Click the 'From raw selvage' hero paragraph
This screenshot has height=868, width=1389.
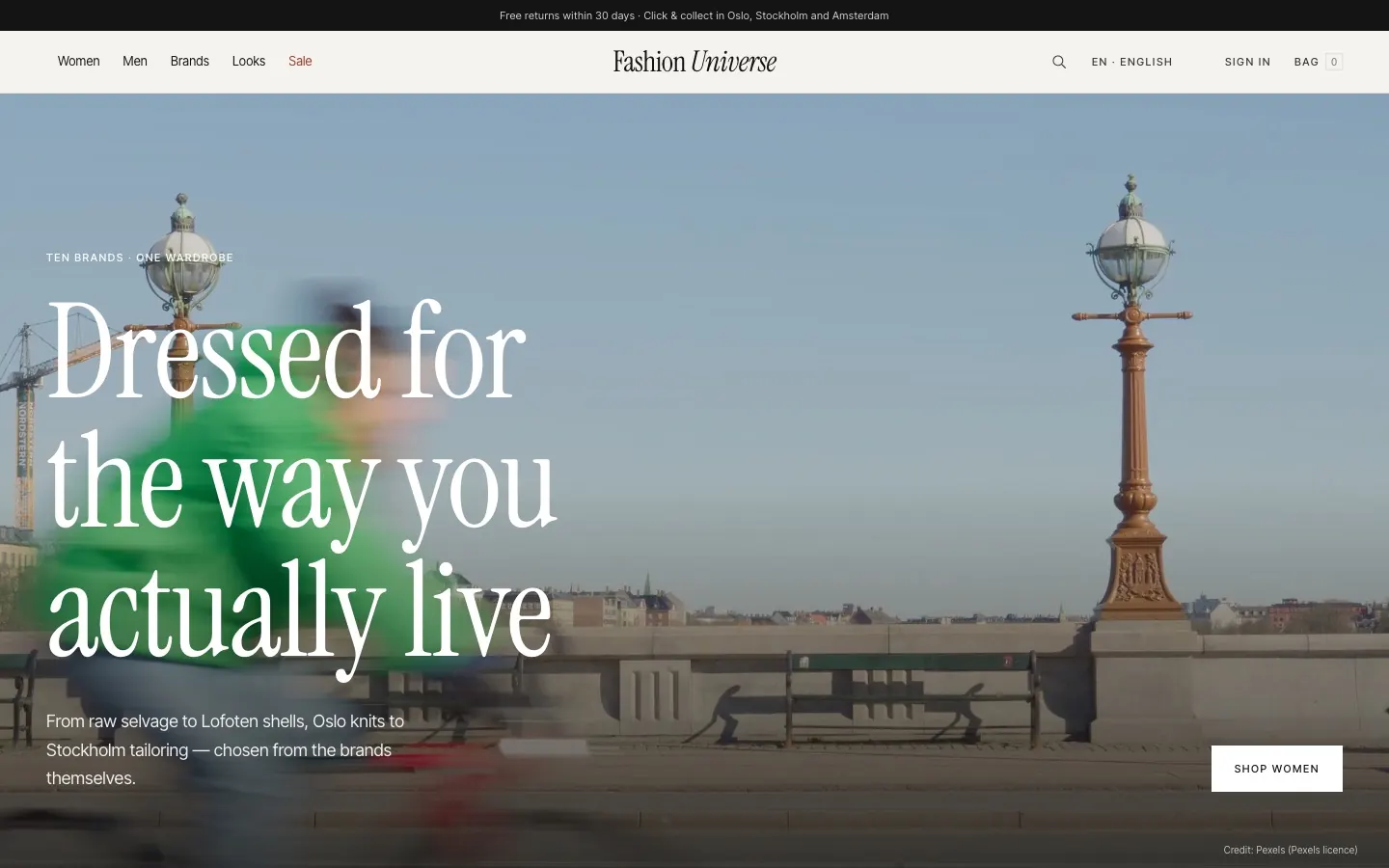226,749
